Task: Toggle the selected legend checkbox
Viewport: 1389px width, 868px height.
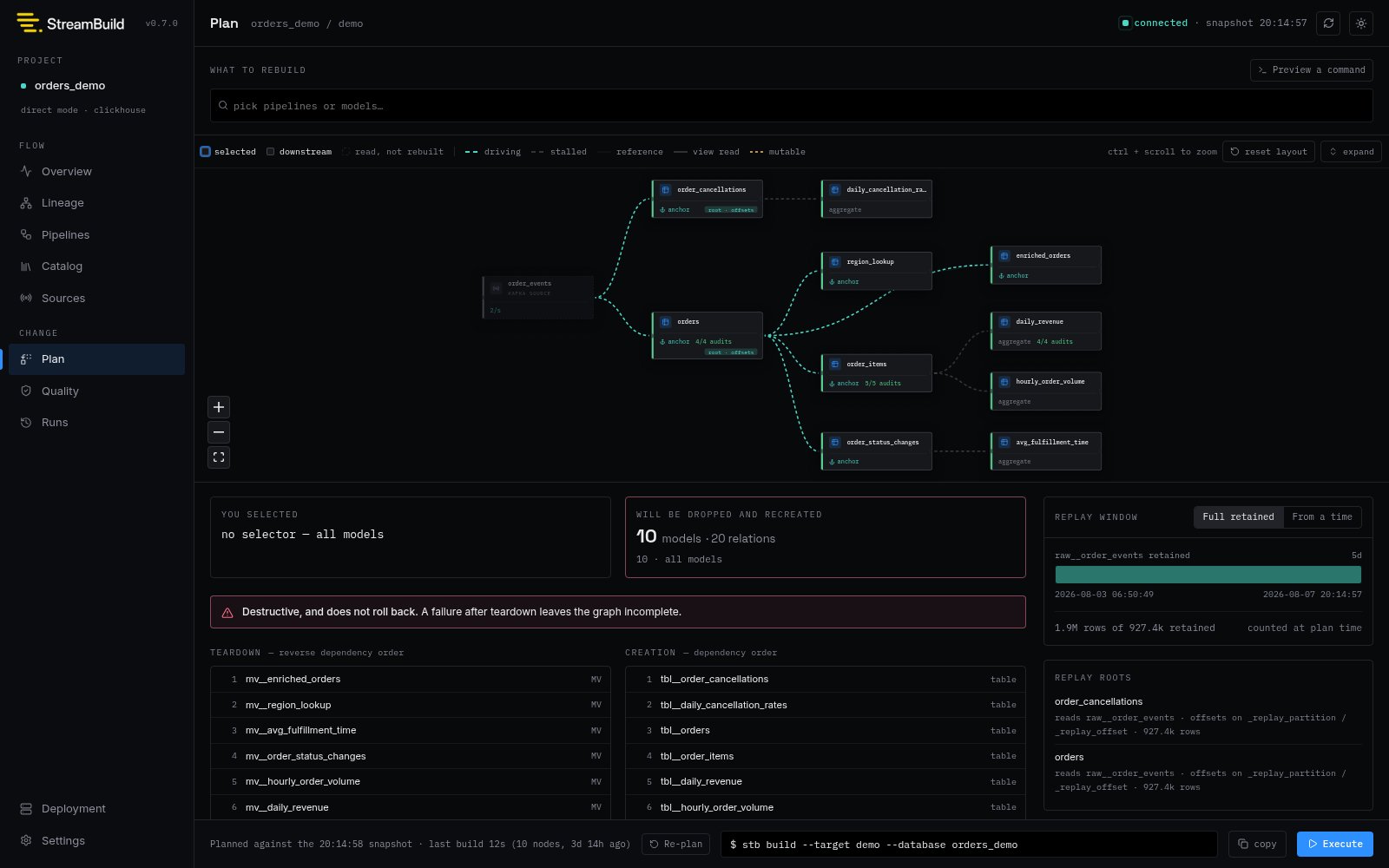Action: click(x=206, y=152)
